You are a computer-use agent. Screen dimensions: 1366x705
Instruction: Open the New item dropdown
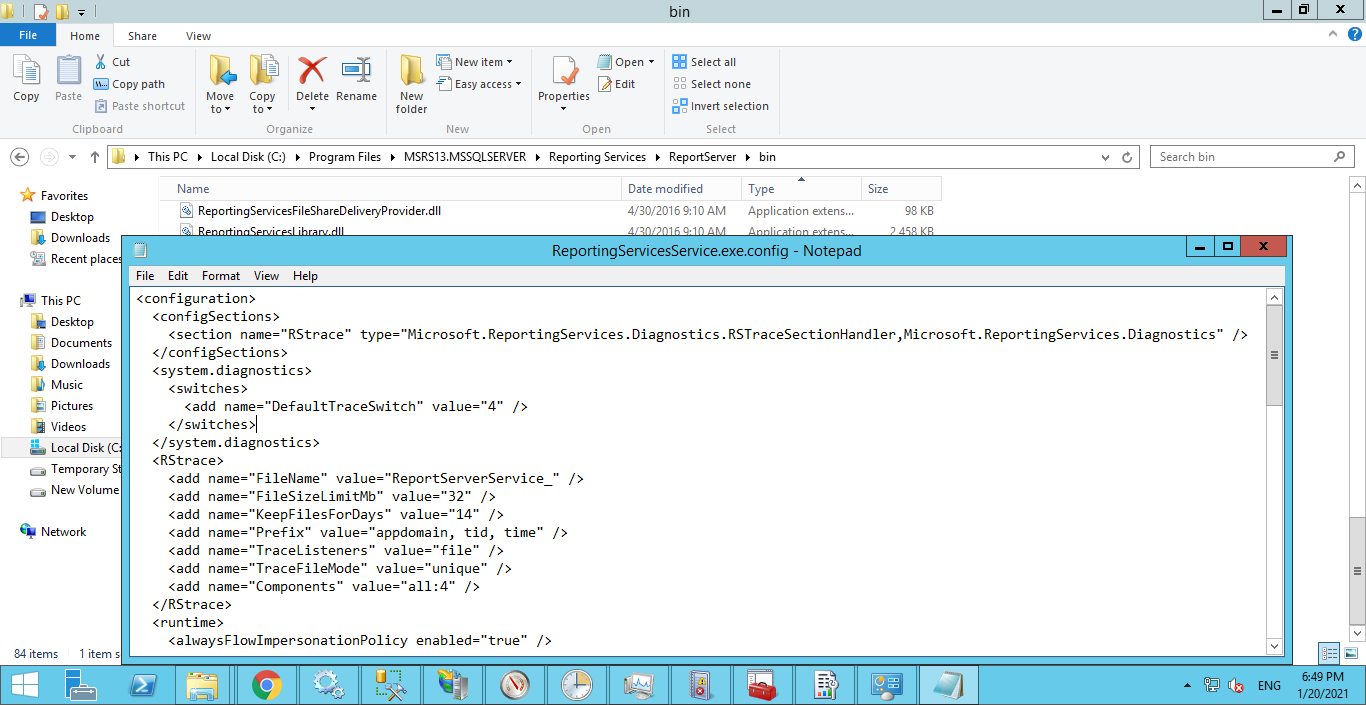pyautogui.click(x=475, y=62)
